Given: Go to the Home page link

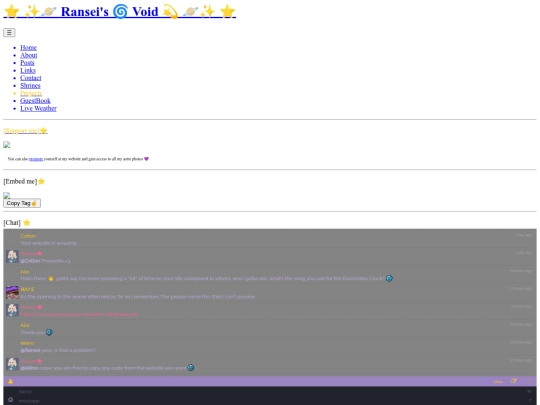Looking at the screenshot, I should pyautogui.click(x=28, y=48).
